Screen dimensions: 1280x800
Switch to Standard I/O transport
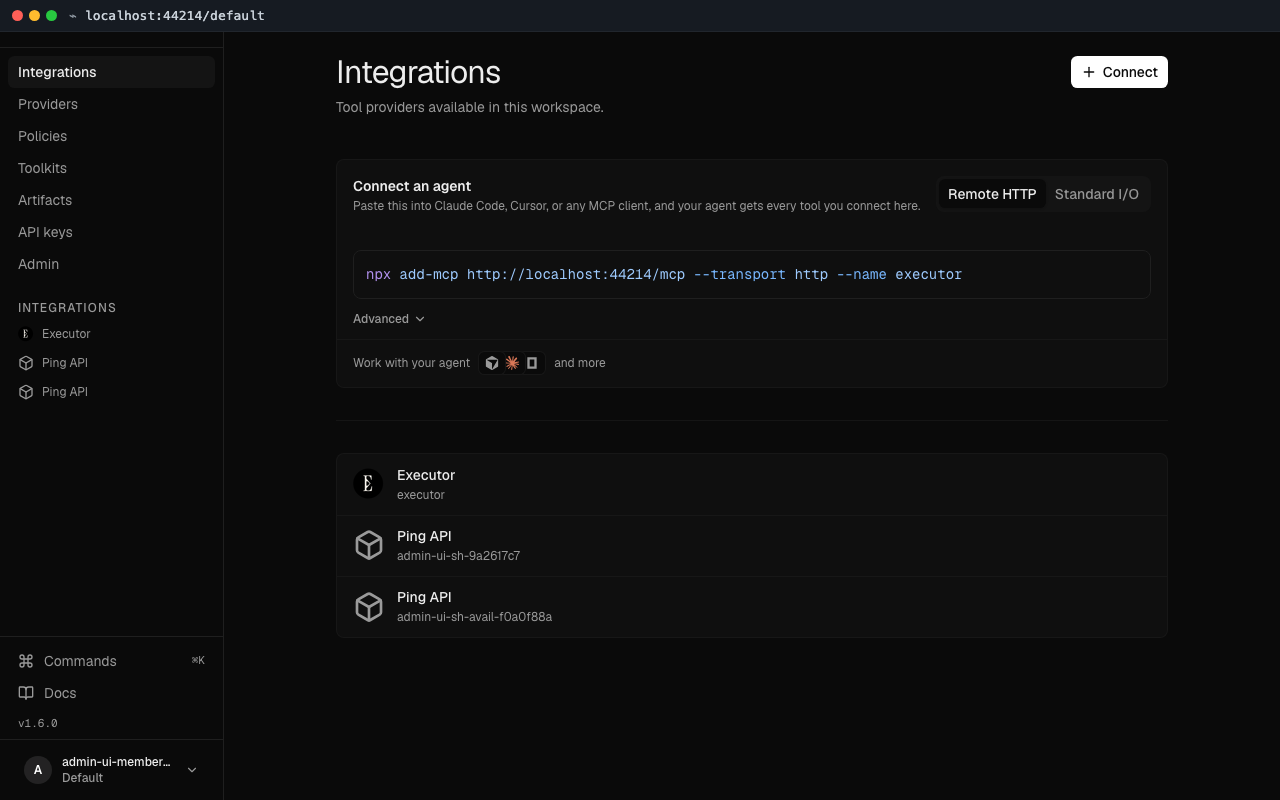1097,194
